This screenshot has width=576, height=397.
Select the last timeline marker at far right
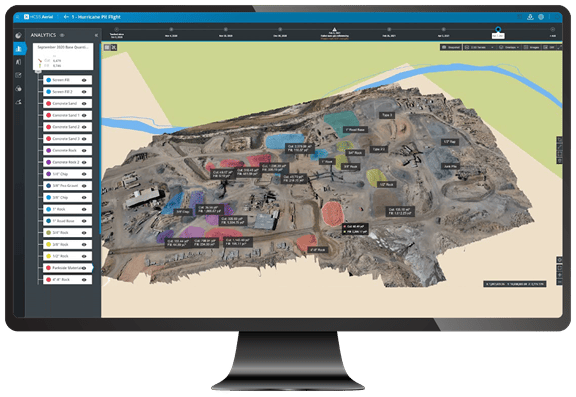[x=552, y=29]
